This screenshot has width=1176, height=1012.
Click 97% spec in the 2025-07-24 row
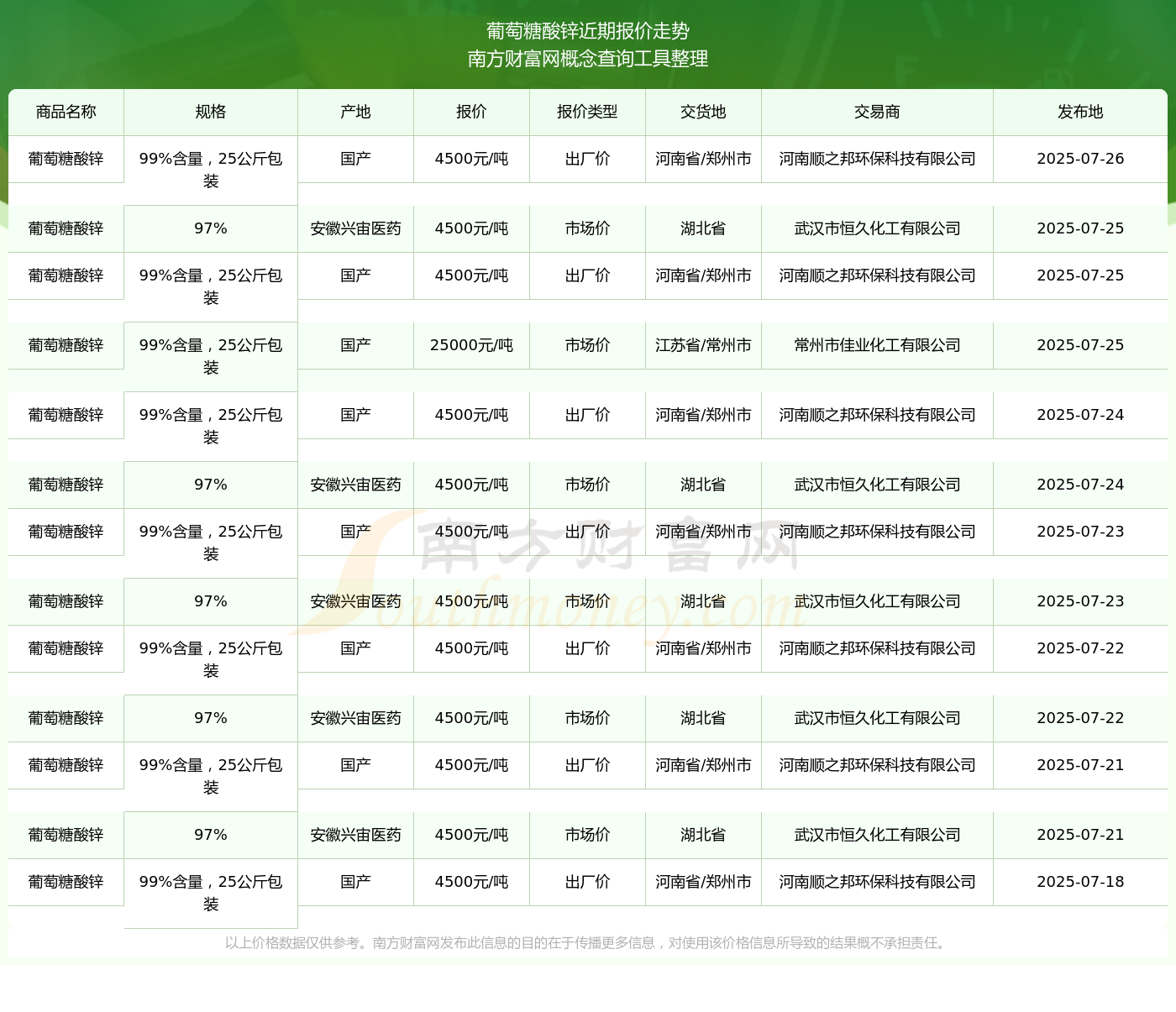(211, 485)
